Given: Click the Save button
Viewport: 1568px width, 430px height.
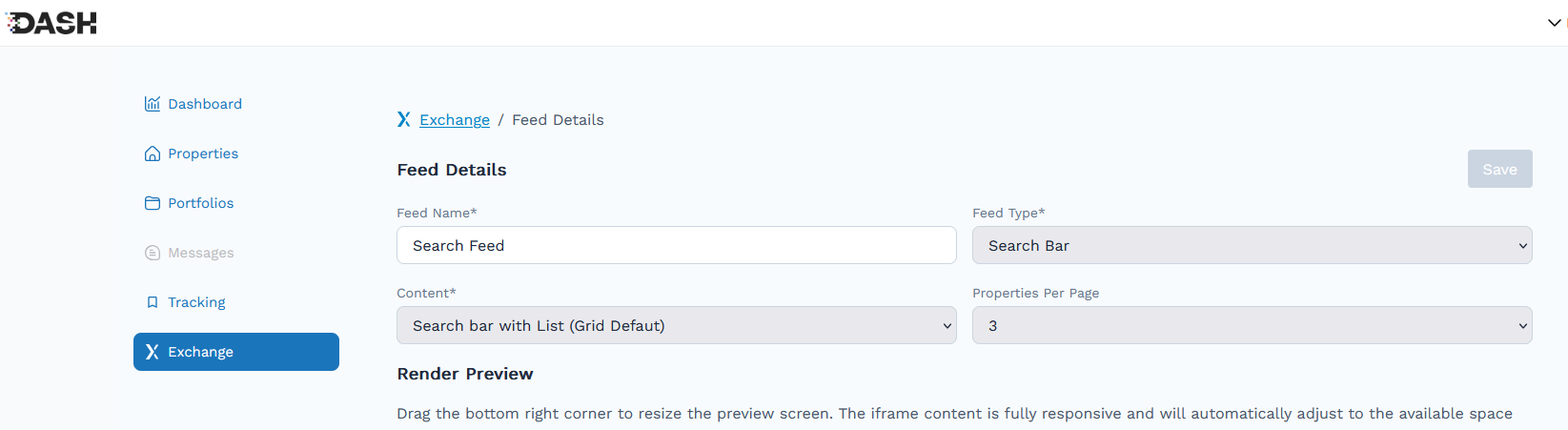Looking at the screenshot, I should 1499,169.
